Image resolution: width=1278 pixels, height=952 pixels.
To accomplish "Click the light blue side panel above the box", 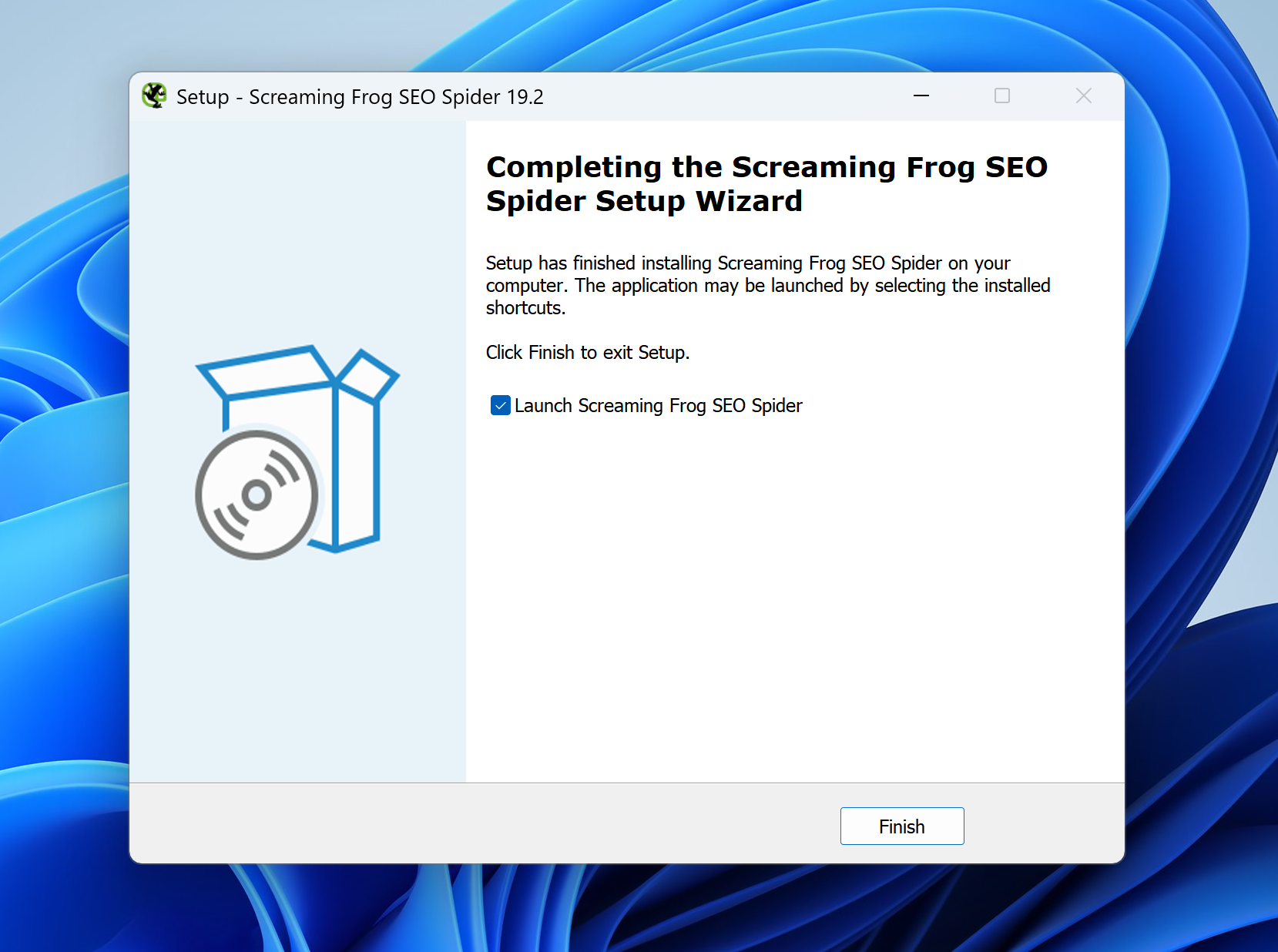I will pos(297,231).
